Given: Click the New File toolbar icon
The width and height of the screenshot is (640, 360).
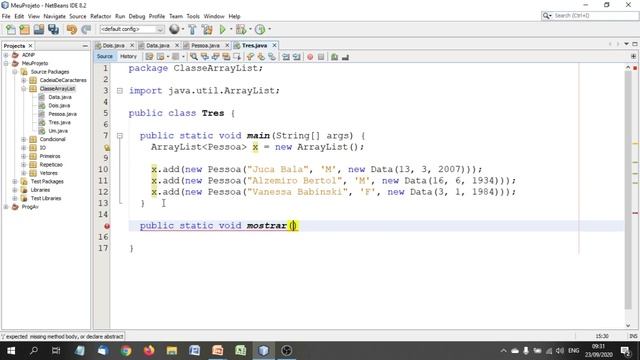Looking at the screenshot, I should click(11, 29).
